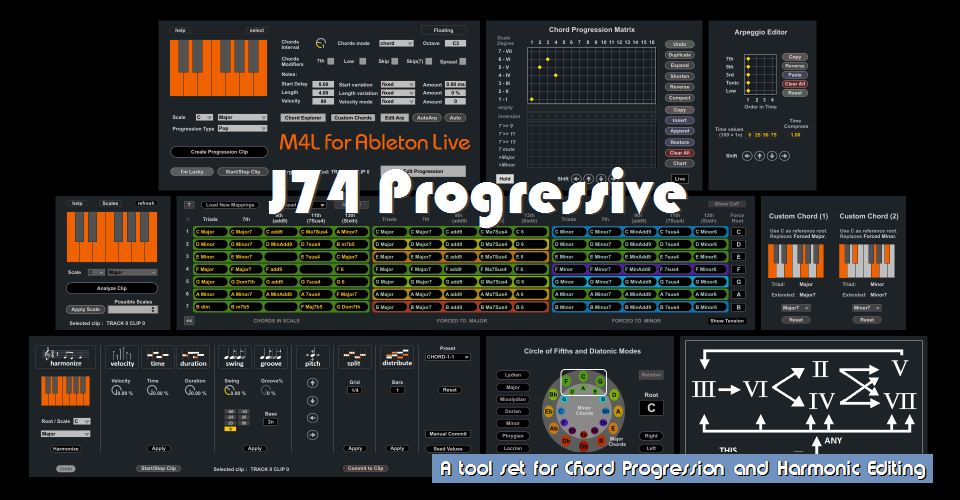Select the C Major triad chord cell
Viewport: 960px width, 500px height.
pyautogui.click(x=210, y=232)
